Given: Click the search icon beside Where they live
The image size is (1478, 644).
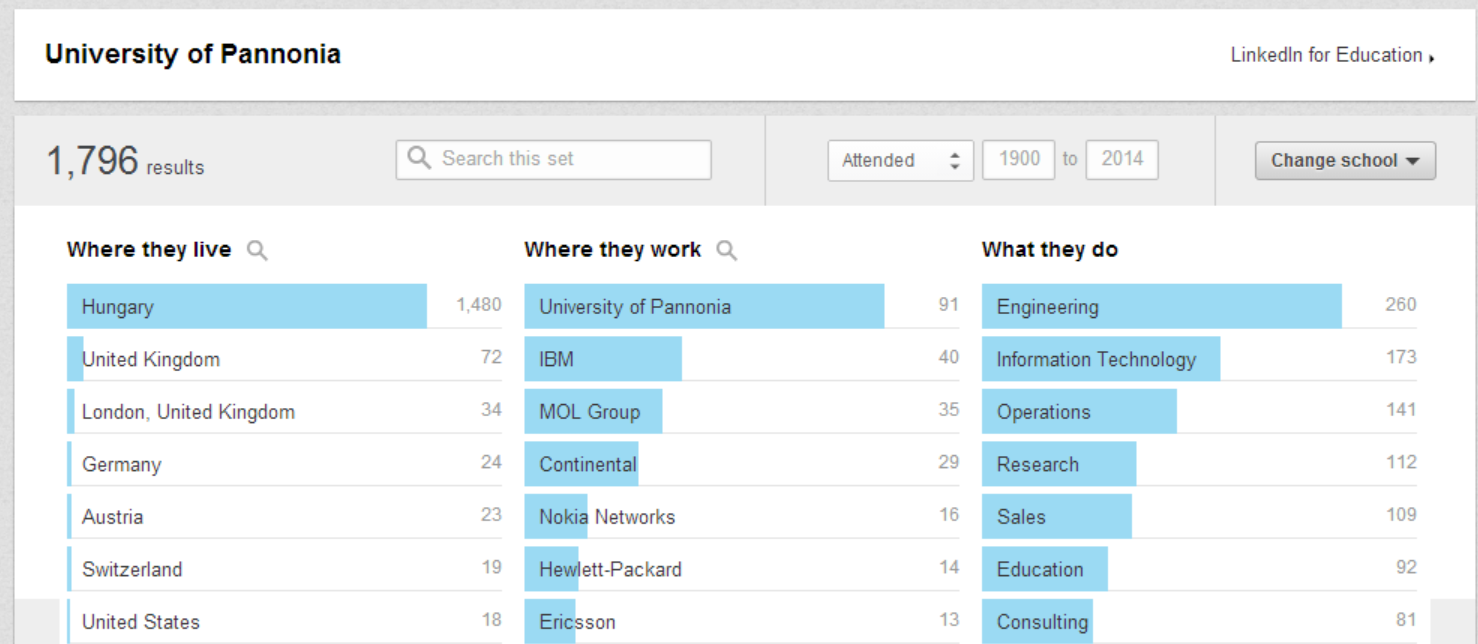Looking at the screenshot, I should (257, 251).
